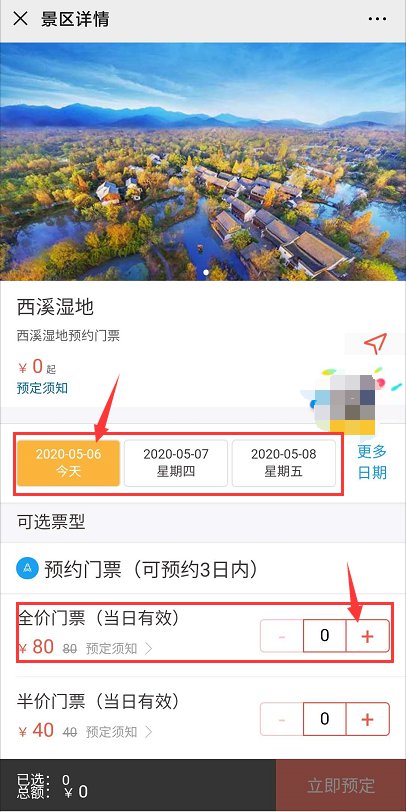Select the 2020-05-08 星期五 date
The height and width of the screenshot is (812, 406).
pos(283,463)
